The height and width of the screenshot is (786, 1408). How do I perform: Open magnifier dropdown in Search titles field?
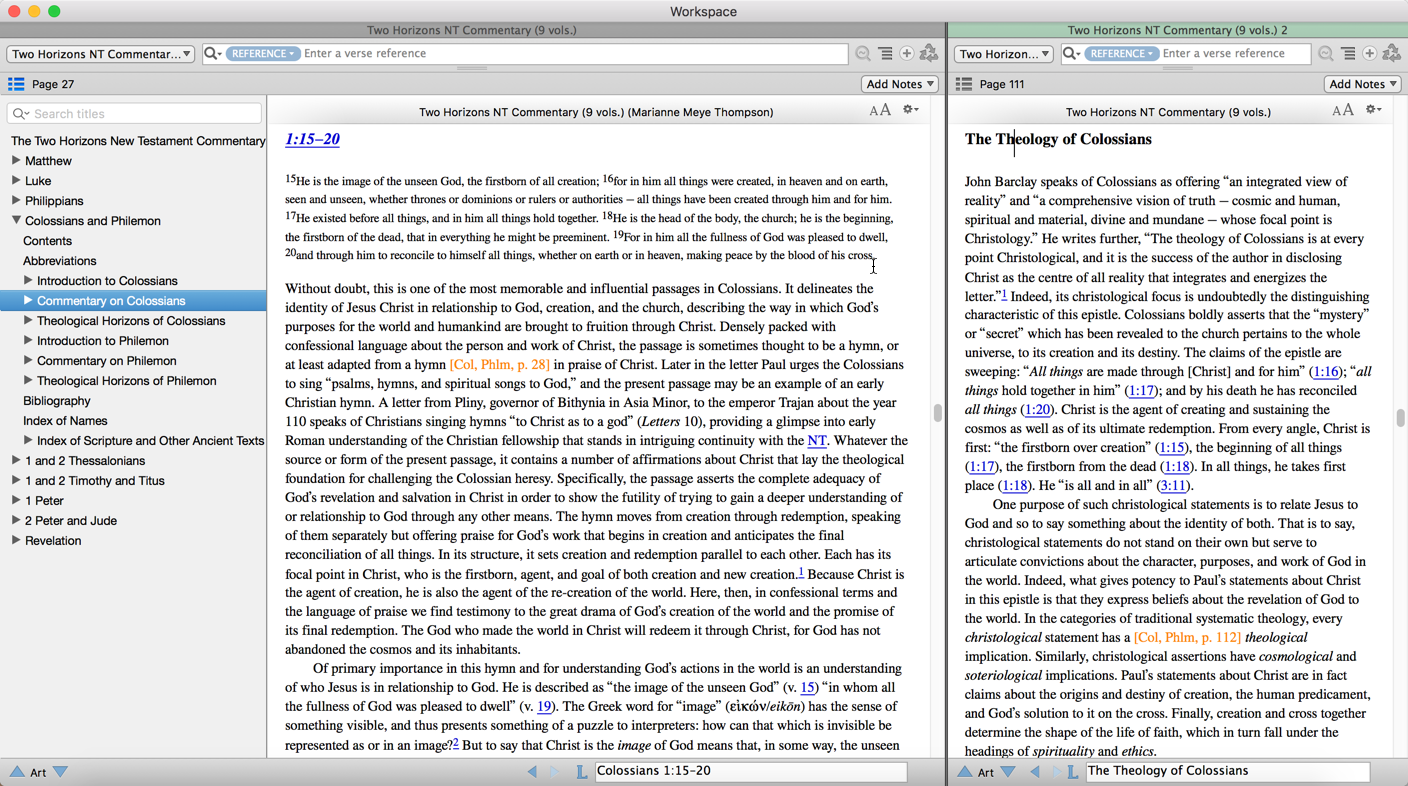pyautogui.click(x=20, y=114)
